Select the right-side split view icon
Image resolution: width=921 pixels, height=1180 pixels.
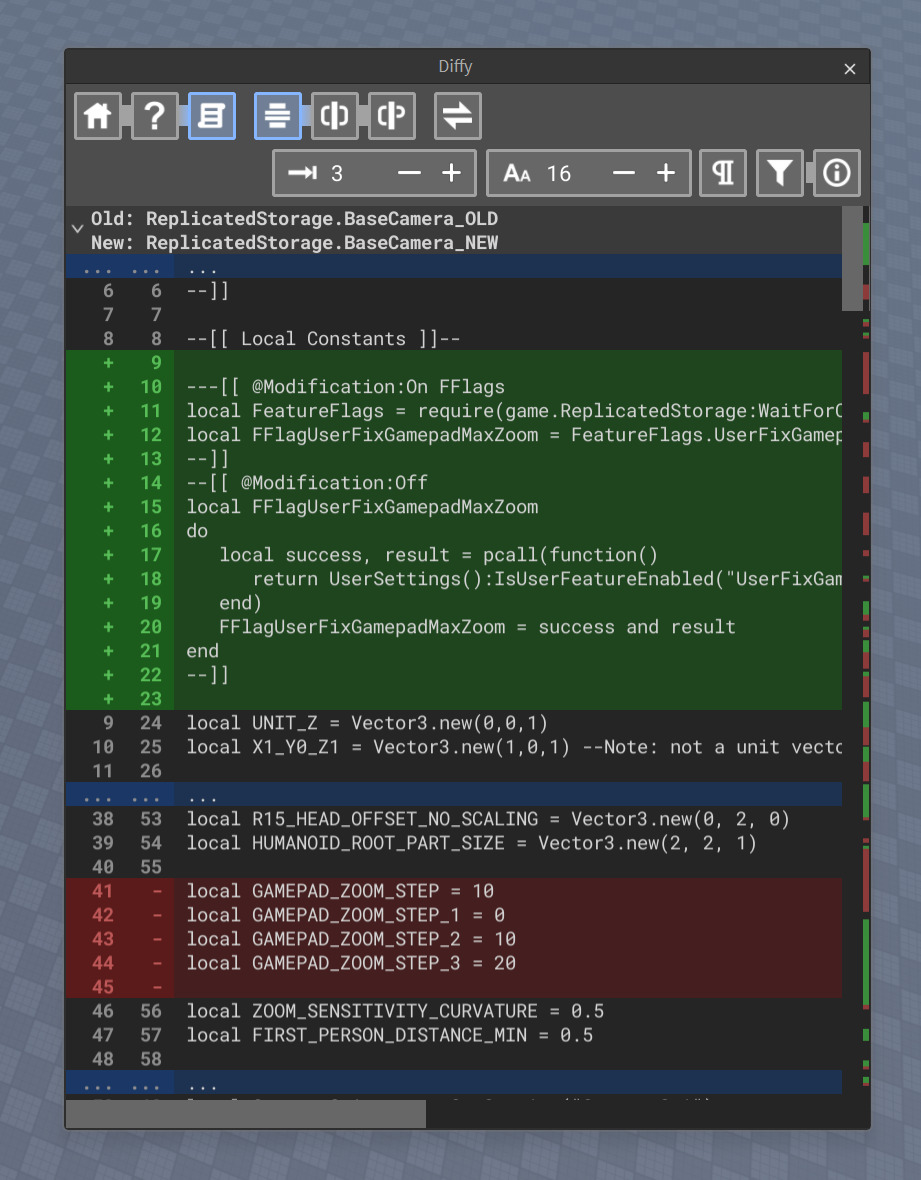click(391, 115)
